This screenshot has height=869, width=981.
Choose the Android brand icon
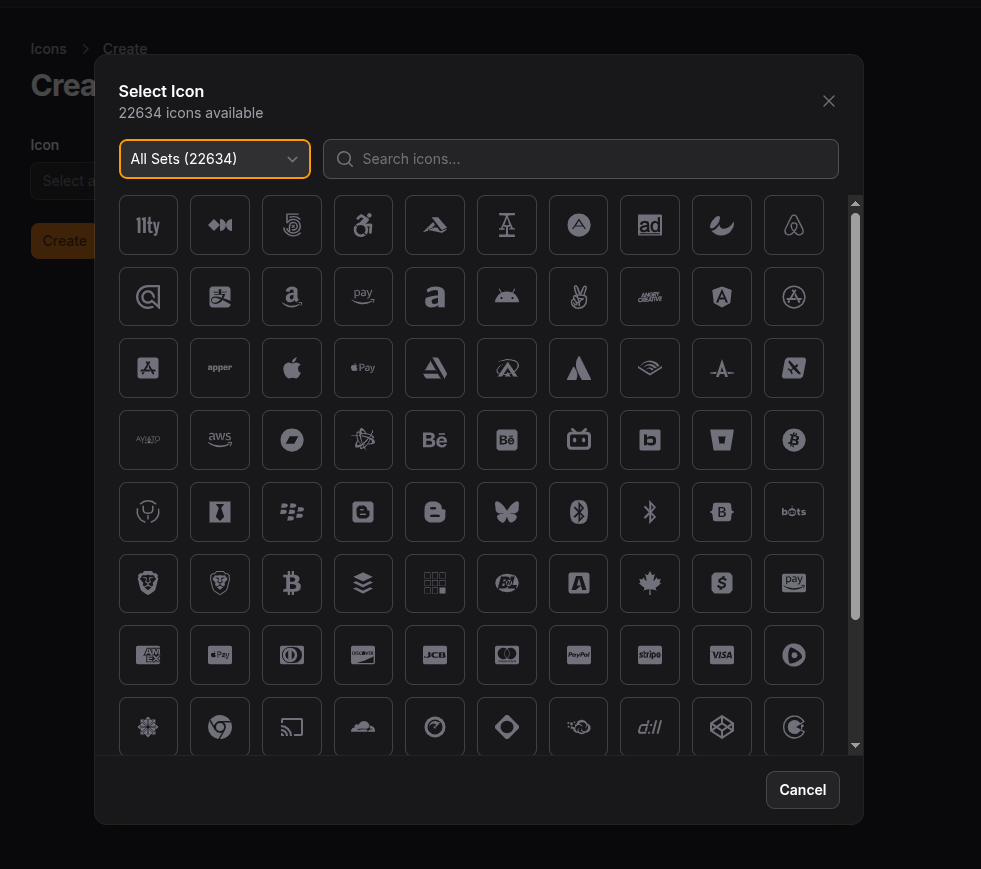coord(506,296)
